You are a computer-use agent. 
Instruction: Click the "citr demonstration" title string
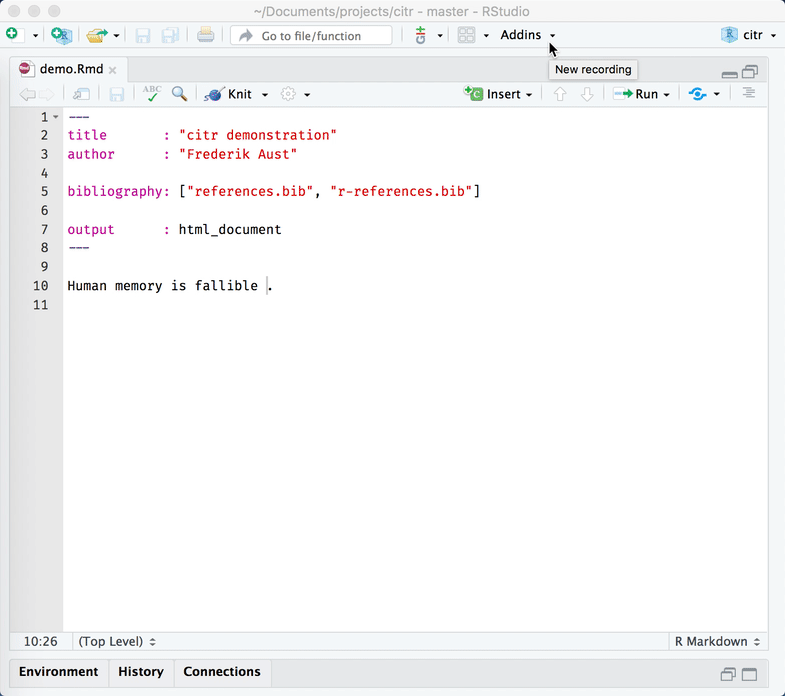pos(258,135)
